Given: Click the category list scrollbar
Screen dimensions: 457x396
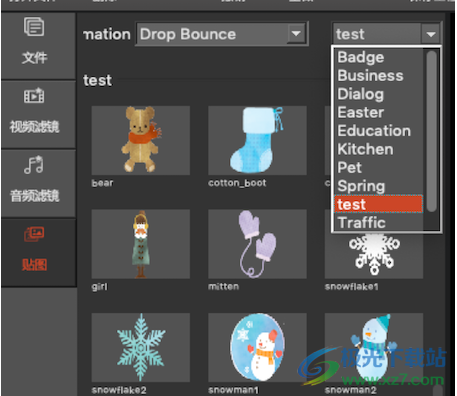Looking at the screenshot, I should click(432, 131).
